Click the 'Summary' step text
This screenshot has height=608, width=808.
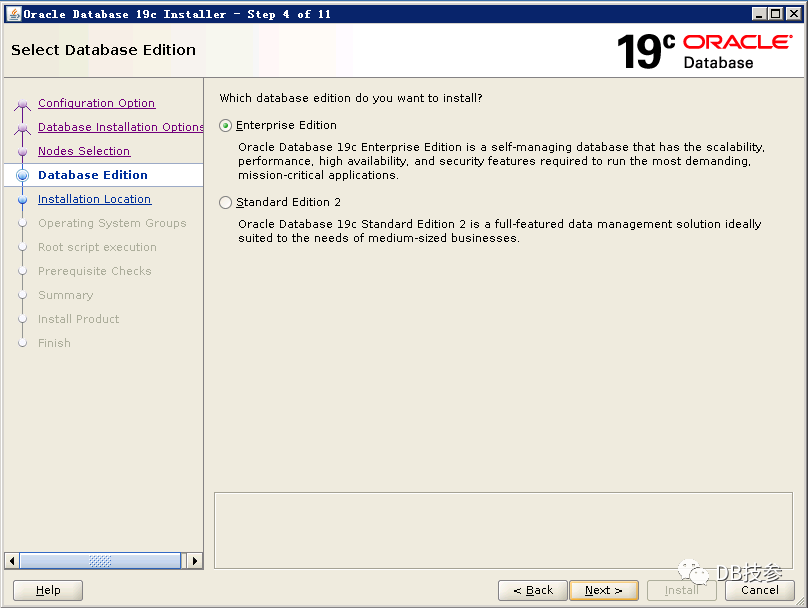coord(65,295)
